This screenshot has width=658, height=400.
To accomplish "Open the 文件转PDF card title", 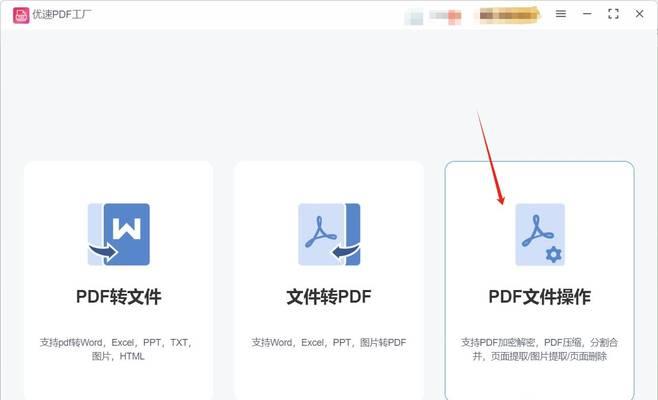I will point(329,297).
